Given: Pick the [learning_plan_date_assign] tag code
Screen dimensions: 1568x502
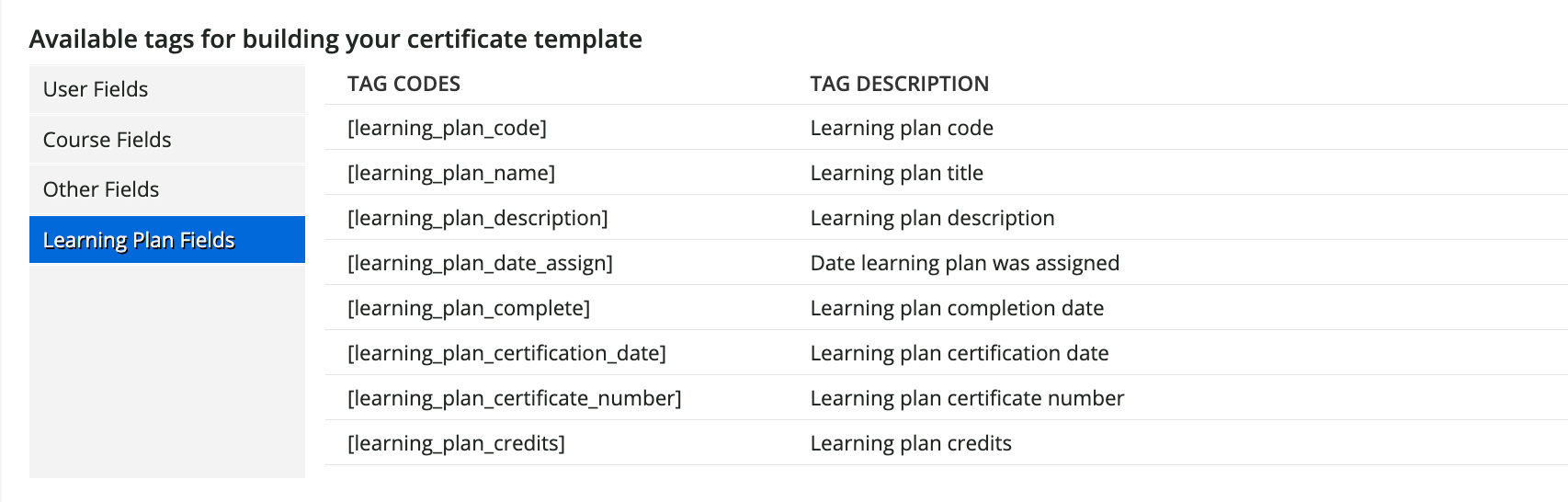Looking at the screenshot, I should click(480, 263).
